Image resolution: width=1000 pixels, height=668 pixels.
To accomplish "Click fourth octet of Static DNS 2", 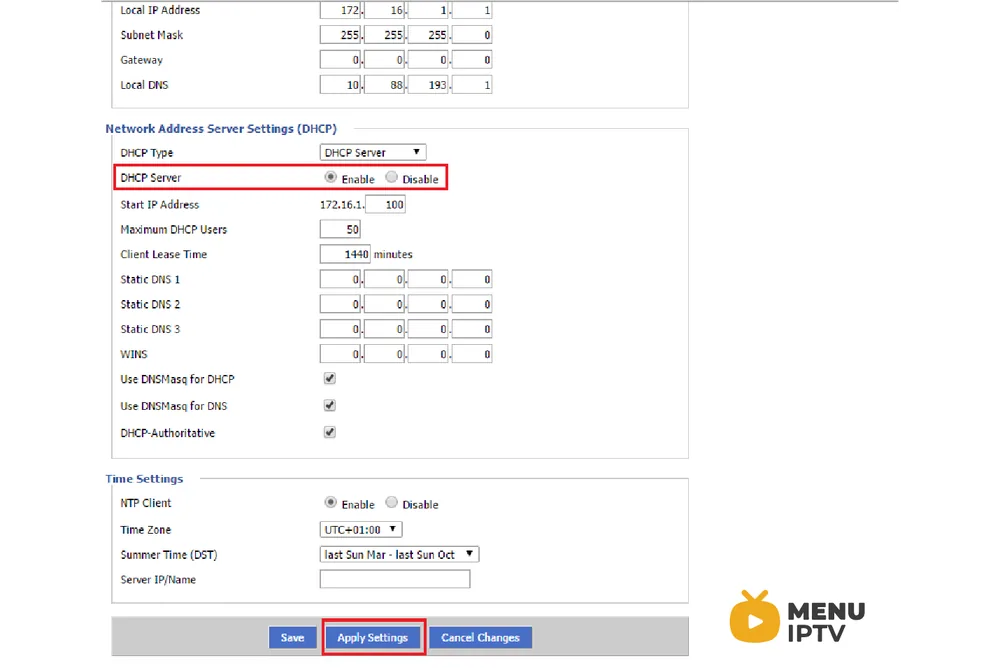I will pyautogui.click(x=472, y=304).
